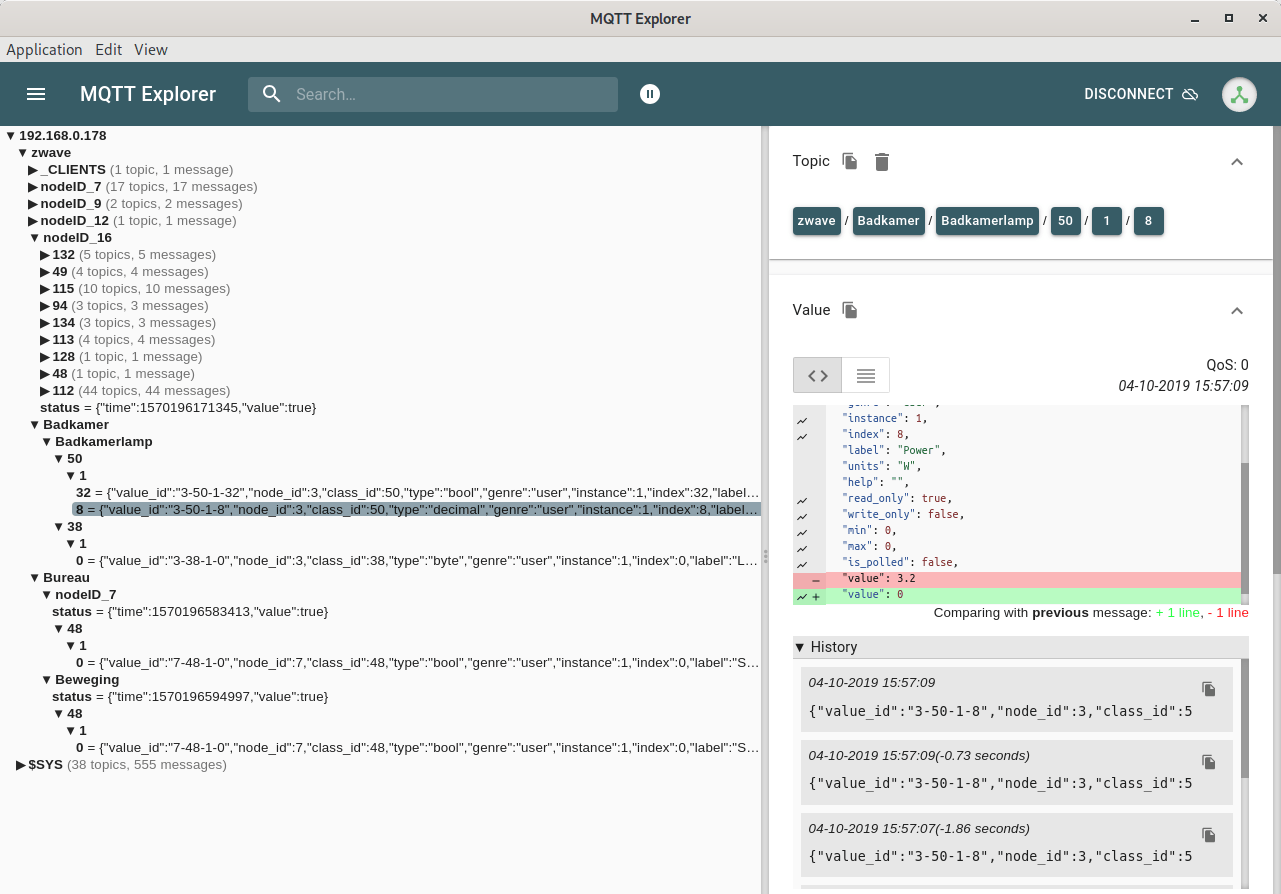The image size is (1281, 894).
Task: Copy the topic path to clipboard
Action: [850, 161]
